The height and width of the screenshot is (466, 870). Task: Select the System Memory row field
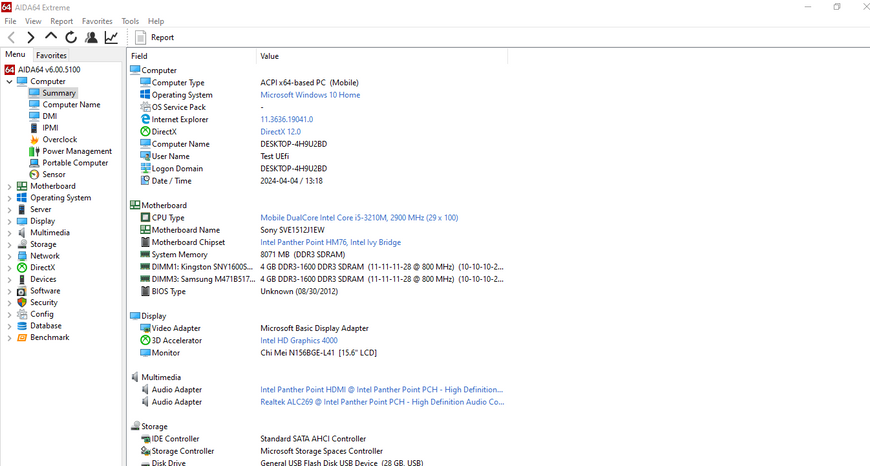(x=179, y=255)
